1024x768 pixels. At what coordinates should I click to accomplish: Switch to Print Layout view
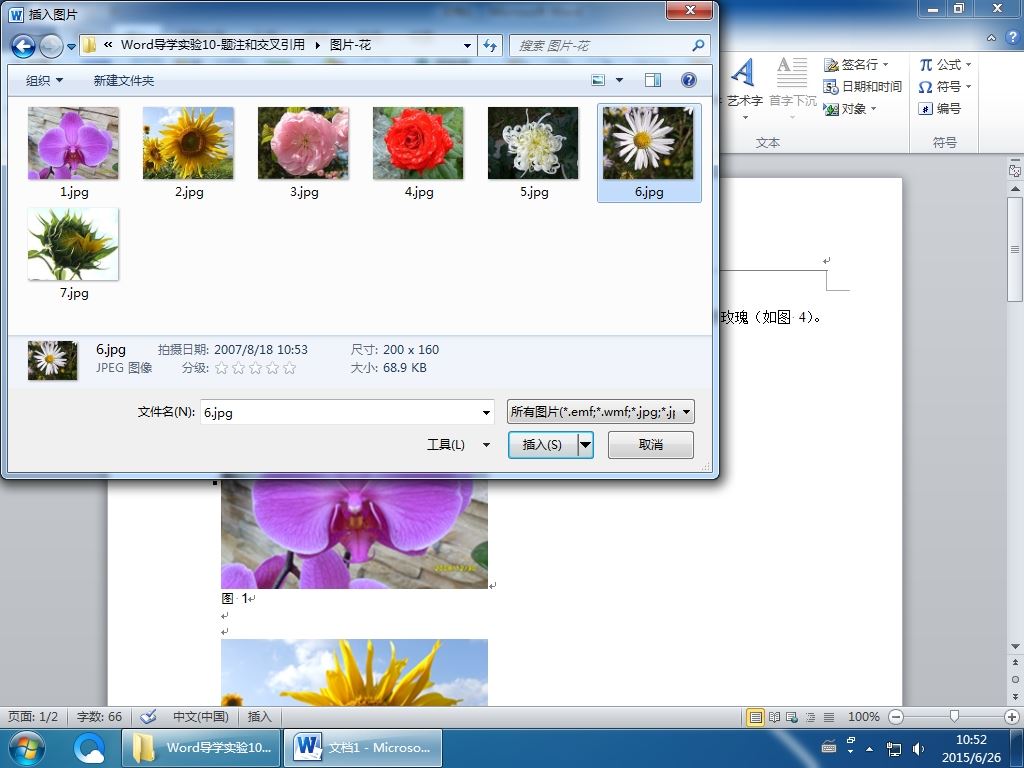[755, 717]
